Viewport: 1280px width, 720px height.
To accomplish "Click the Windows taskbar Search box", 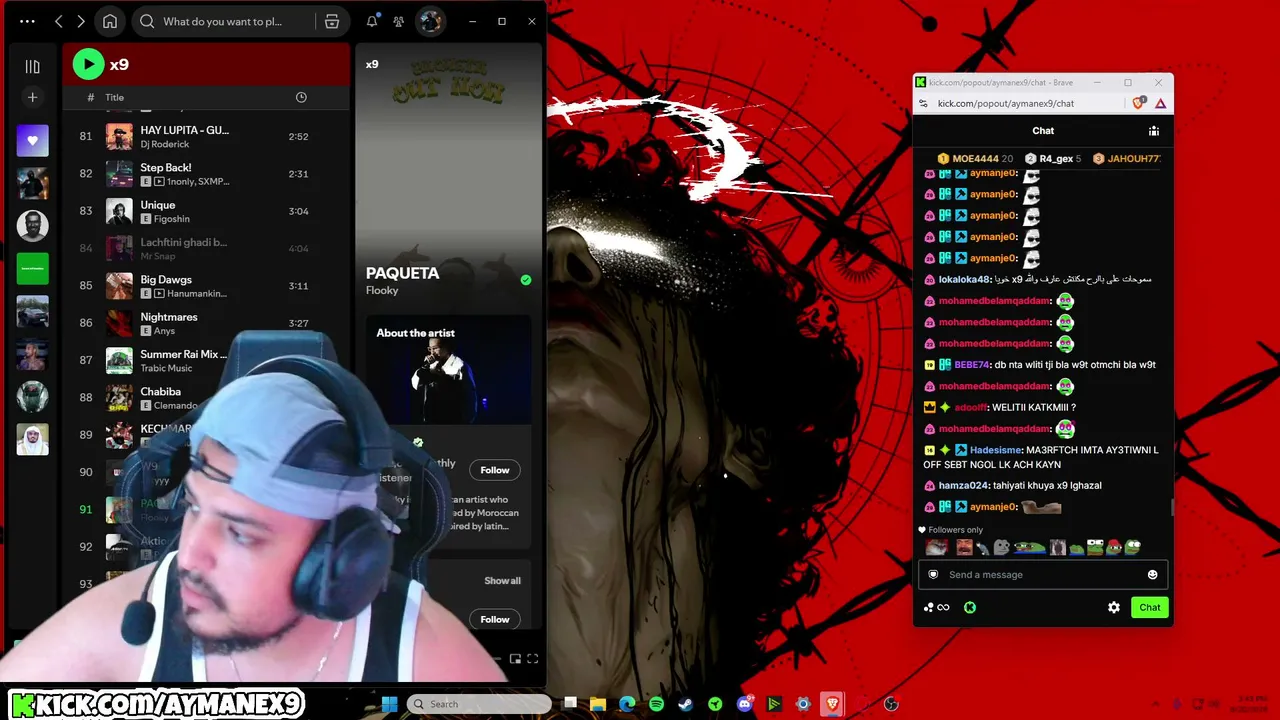I will tap(479, 704).
